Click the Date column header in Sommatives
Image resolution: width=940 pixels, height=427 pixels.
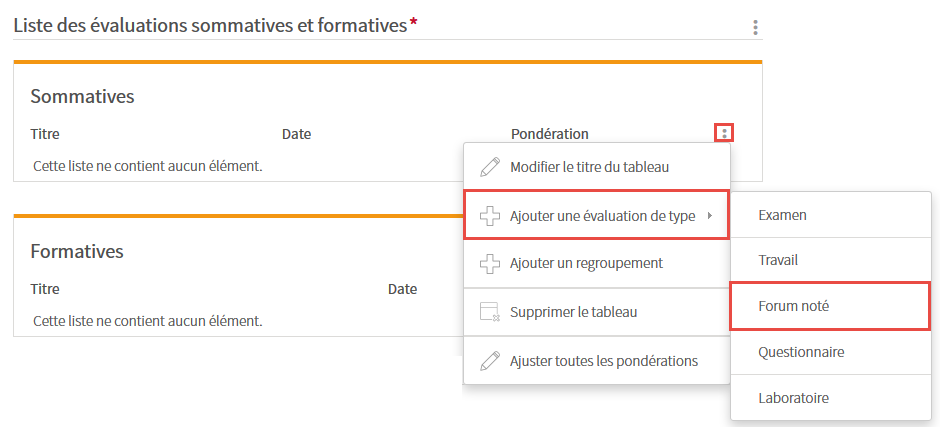tap(296, 134)
